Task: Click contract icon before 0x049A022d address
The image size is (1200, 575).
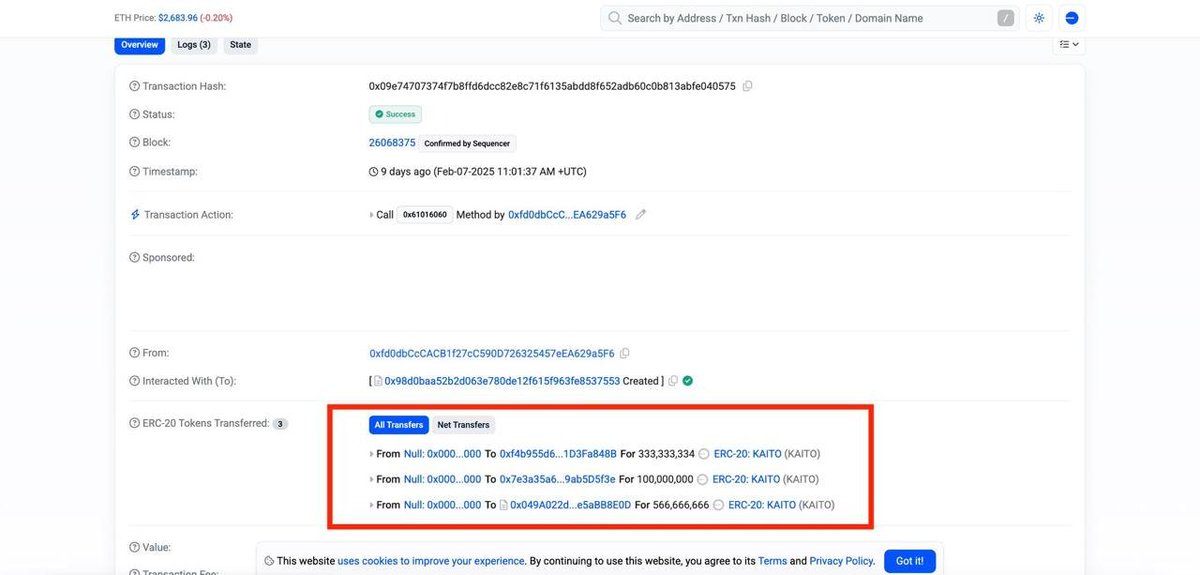Action: pos(504,505)
